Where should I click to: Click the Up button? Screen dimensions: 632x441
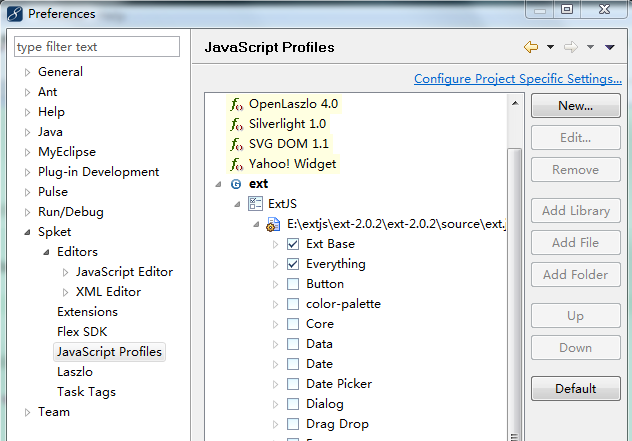(x=576, y=316)
